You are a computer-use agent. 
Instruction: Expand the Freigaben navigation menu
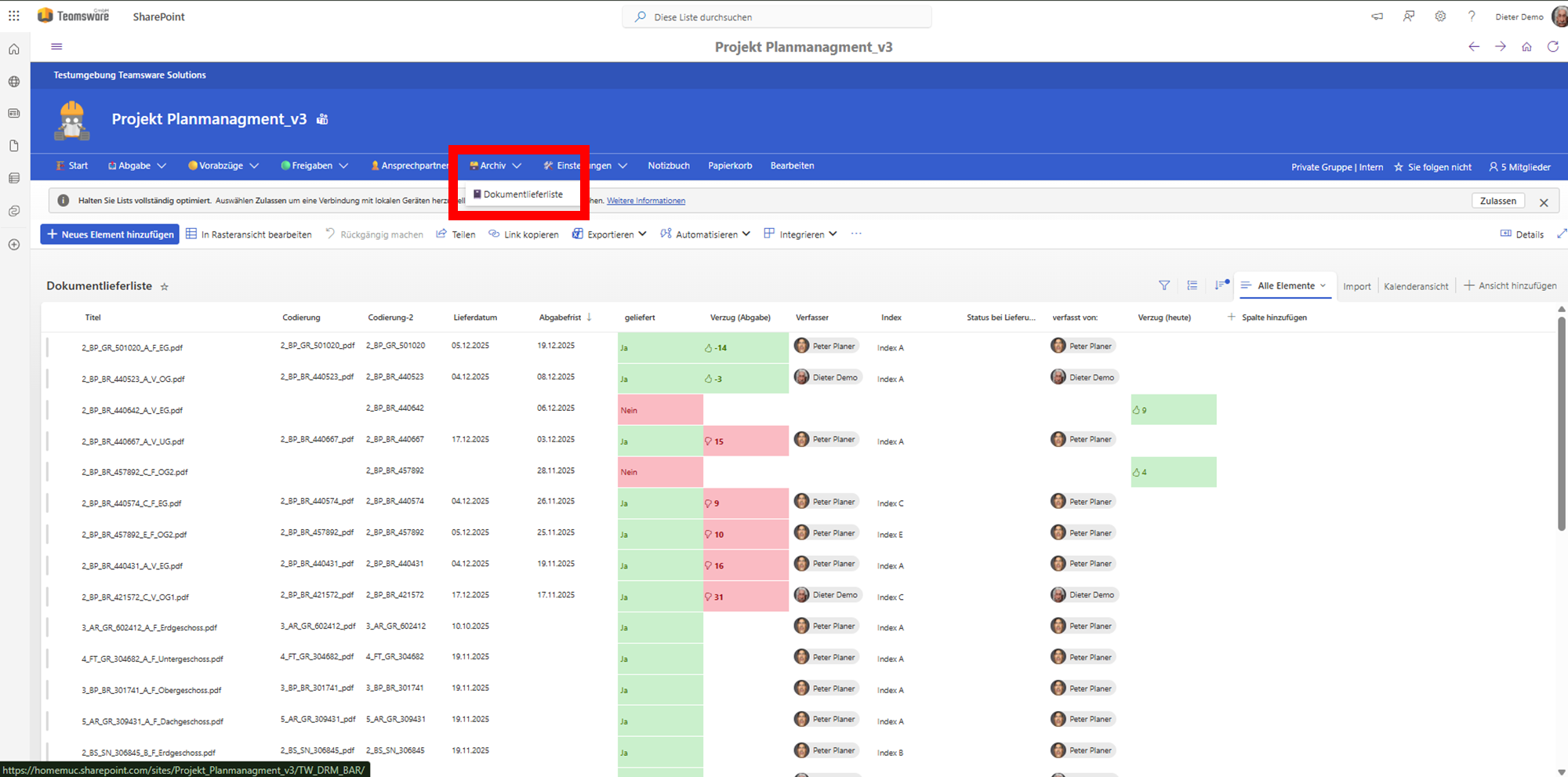point(314,165)
